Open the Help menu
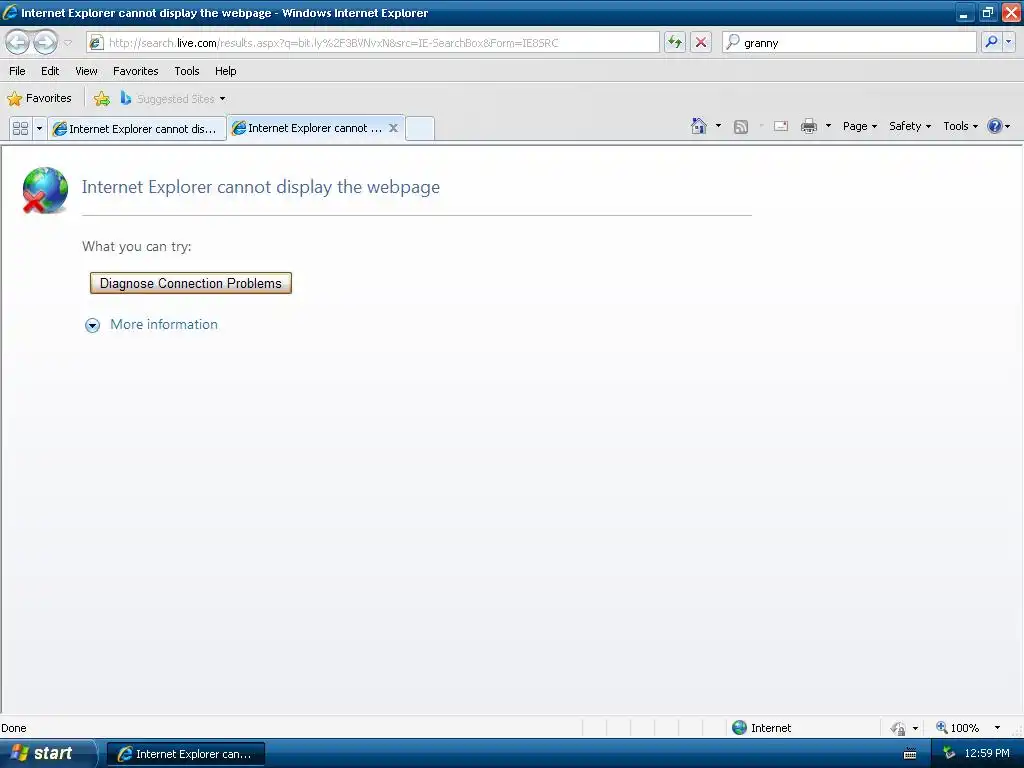This screenshot has height=768, width=1024. click(225, 71)
